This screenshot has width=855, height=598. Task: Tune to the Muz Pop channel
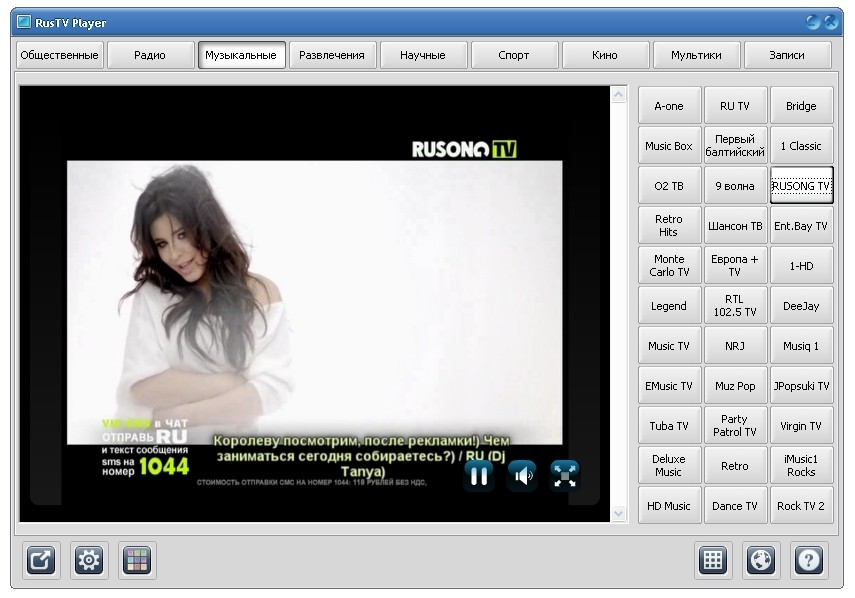[x=735, y=386]
